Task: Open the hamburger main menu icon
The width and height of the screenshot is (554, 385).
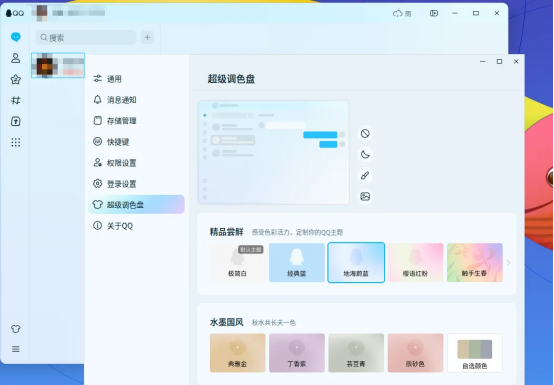Action: point(16,349)
